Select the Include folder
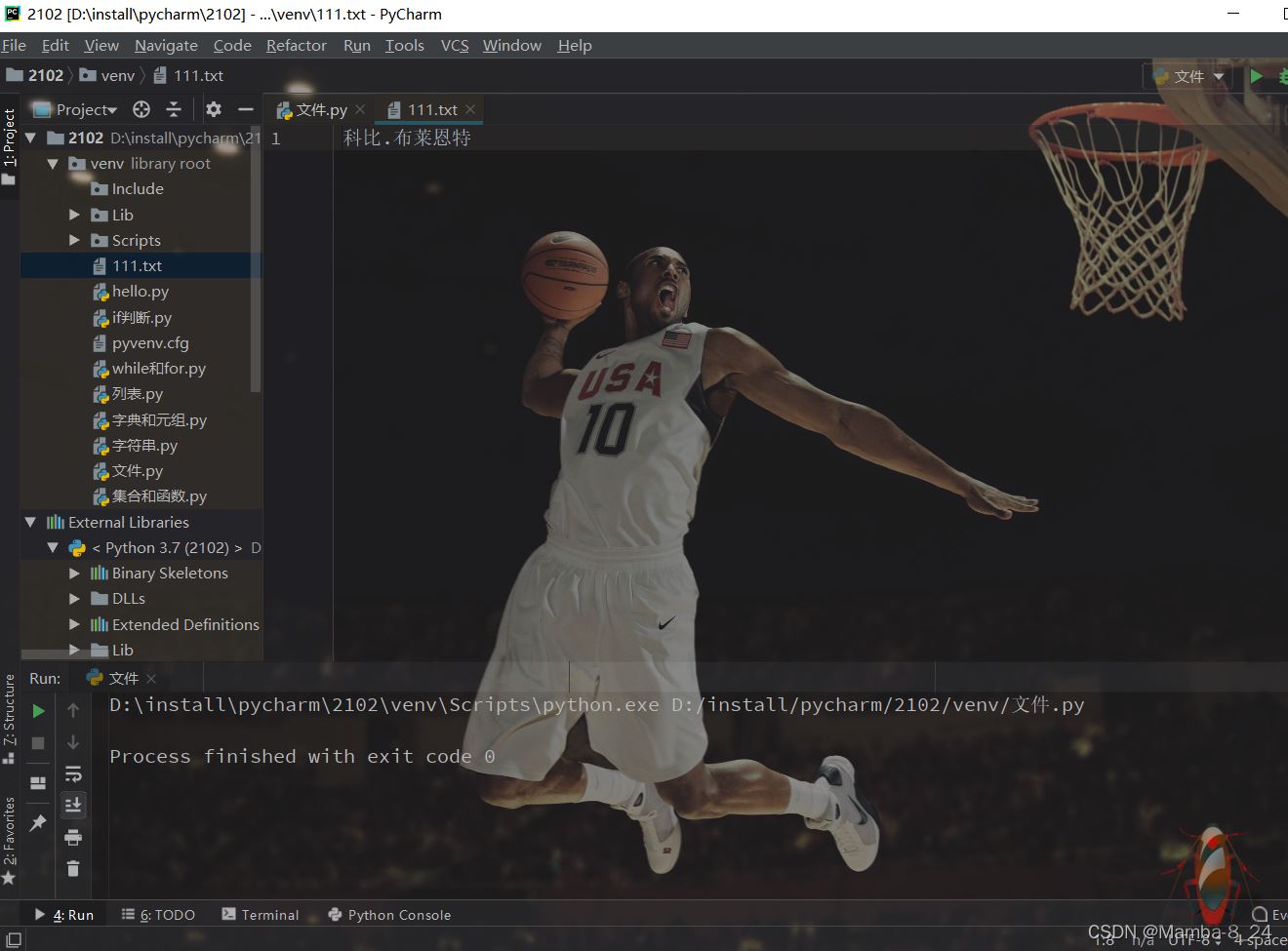This screenshot has width=1288, height=951. [x=138, y=189]
